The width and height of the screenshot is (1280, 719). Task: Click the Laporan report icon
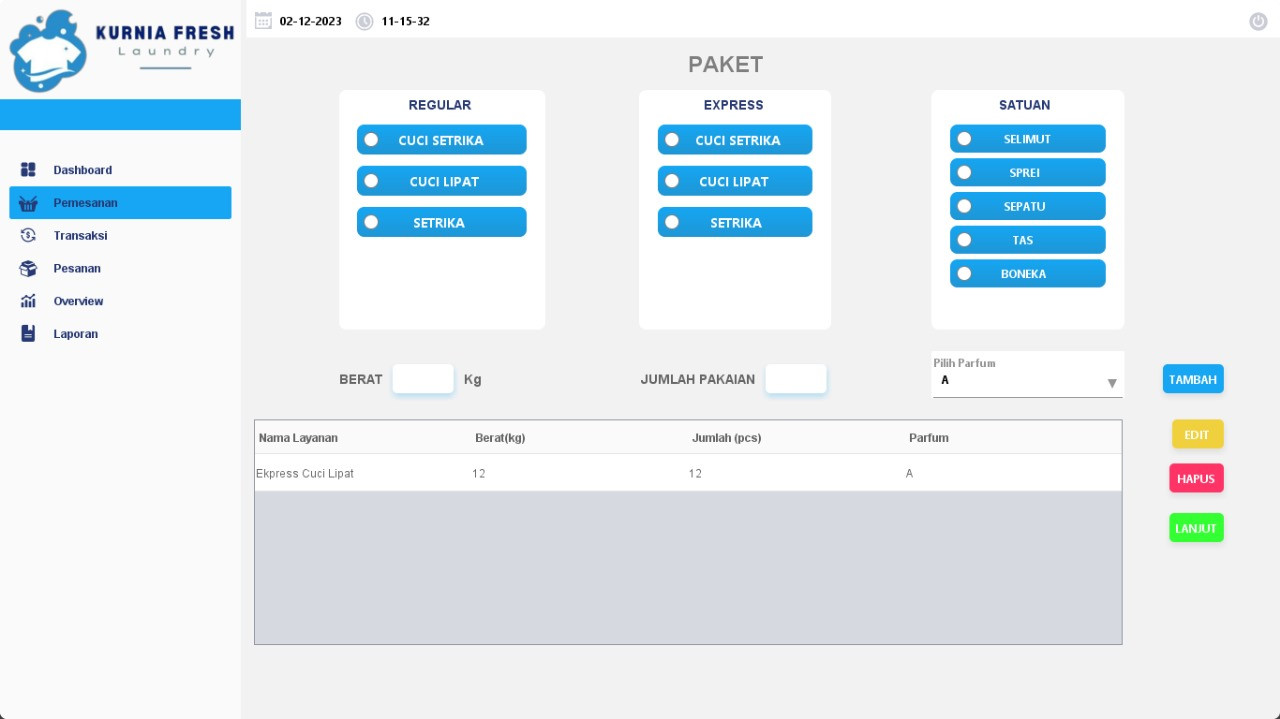(28, 334)
